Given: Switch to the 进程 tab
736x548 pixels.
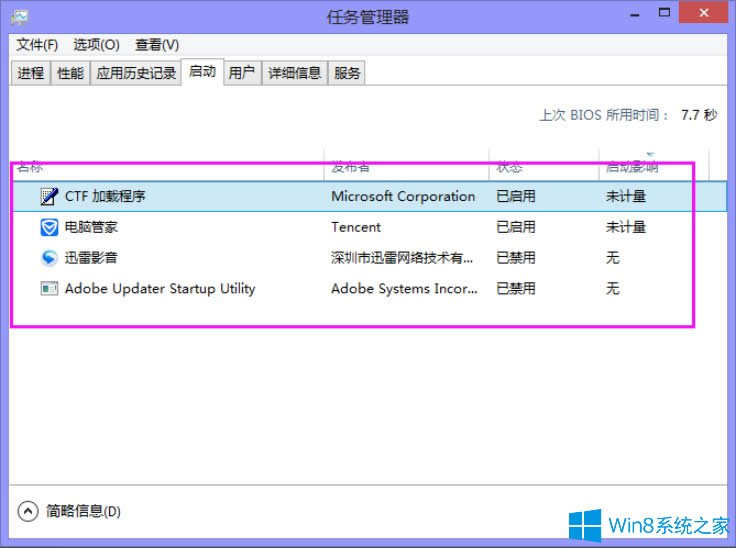Looking at the screenshot, I should (x=31, y=73).
